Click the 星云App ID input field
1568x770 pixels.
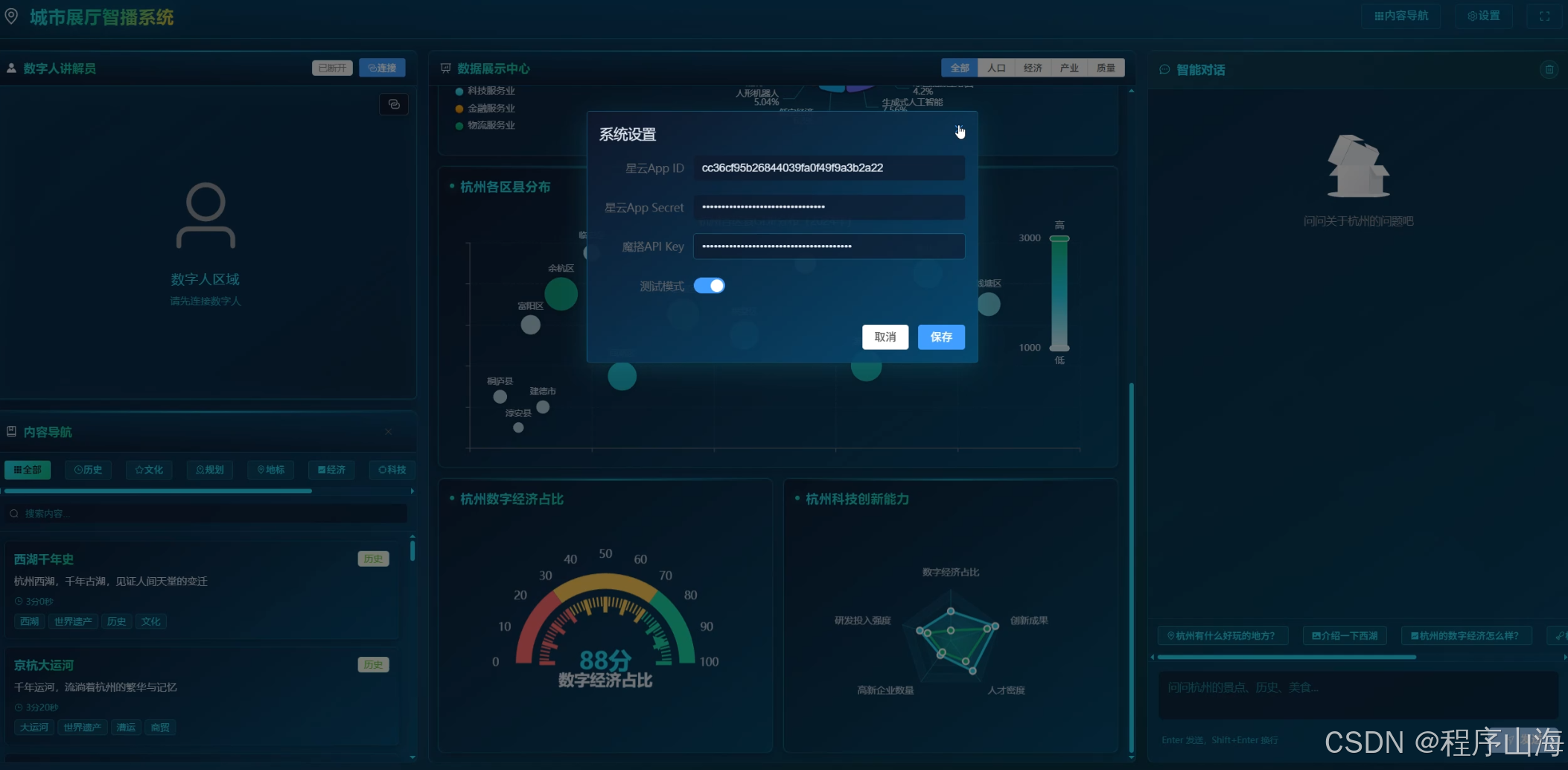point(829,168)
